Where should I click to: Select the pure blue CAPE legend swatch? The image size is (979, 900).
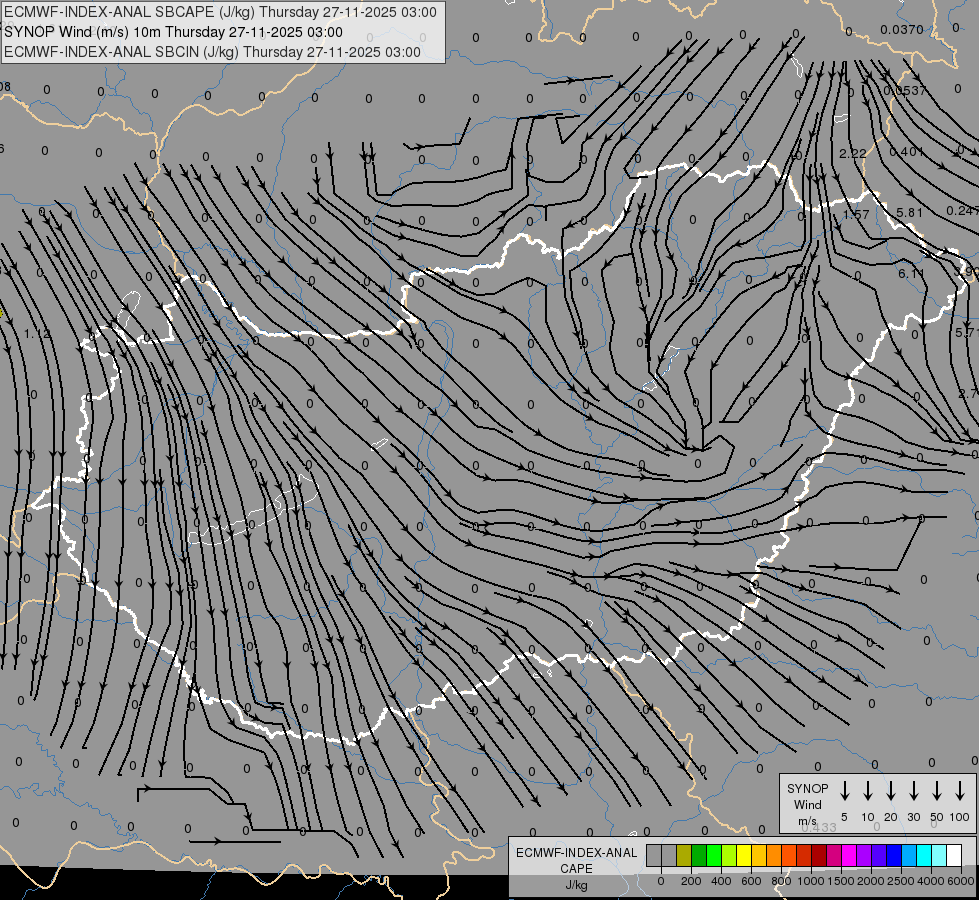click(894, 855)
